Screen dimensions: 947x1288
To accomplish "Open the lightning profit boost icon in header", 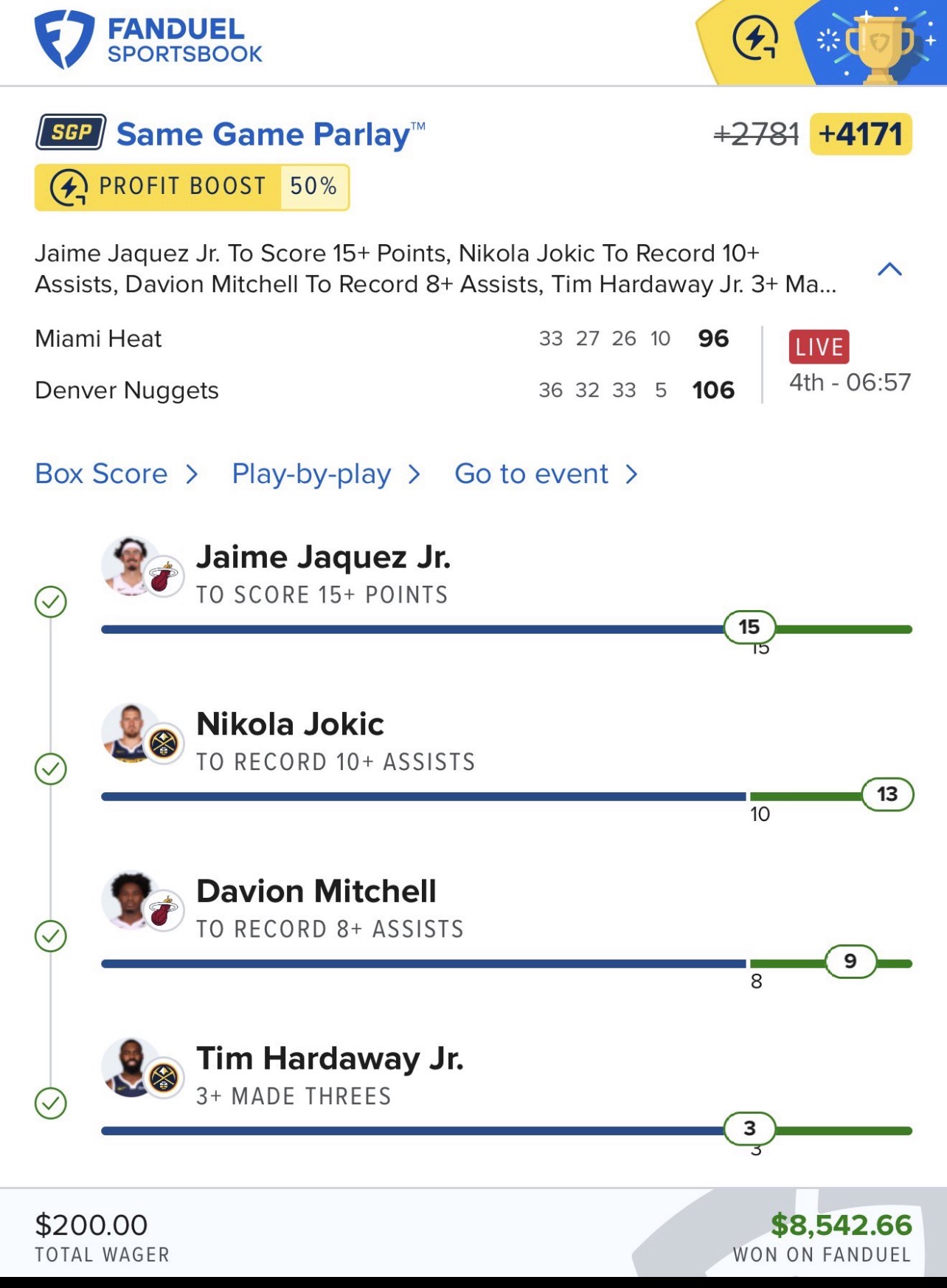I will click(755, 38).
